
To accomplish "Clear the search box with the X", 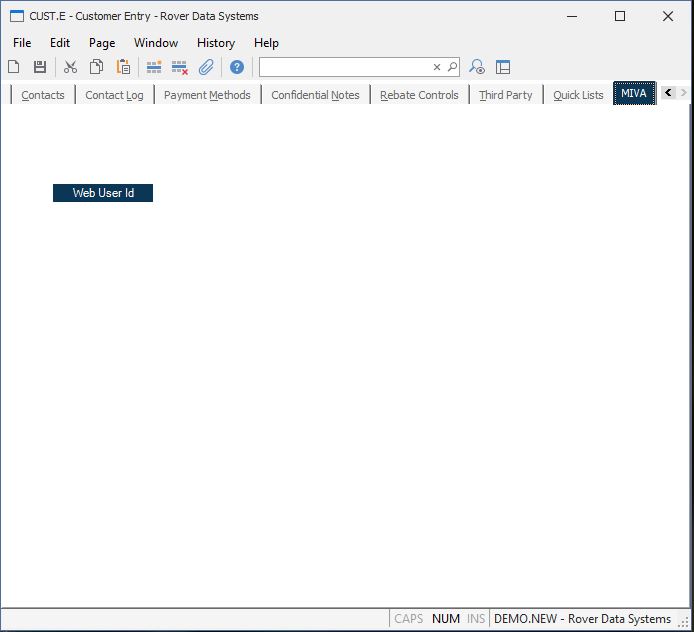I will pyautogui.click(x=437, y=67).
